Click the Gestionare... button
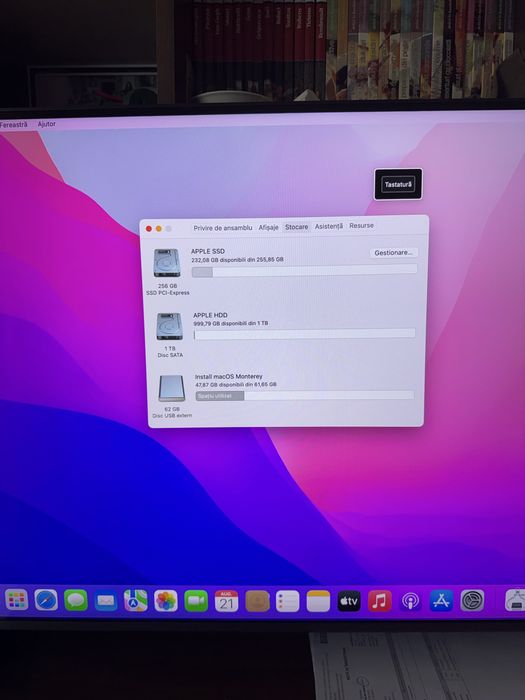This screenshot has height=700, width=525. pyautogui.click(x=394, y=253)
